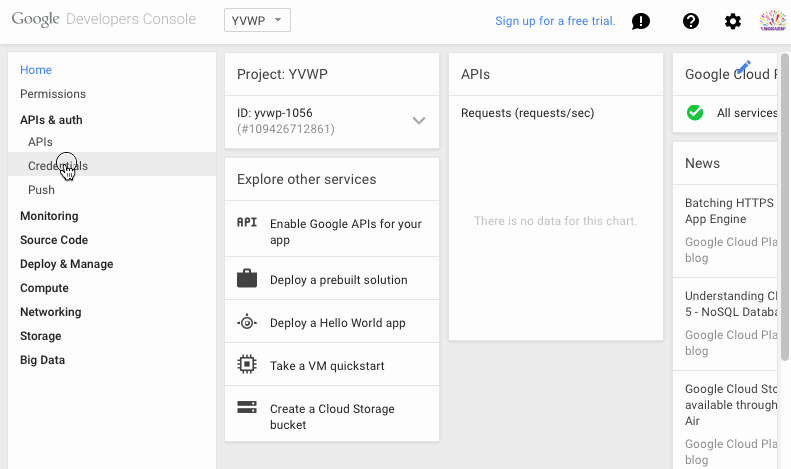Open the feedback alert bubble icon
The width and height of the screenshot is (791, 469).
641,21
